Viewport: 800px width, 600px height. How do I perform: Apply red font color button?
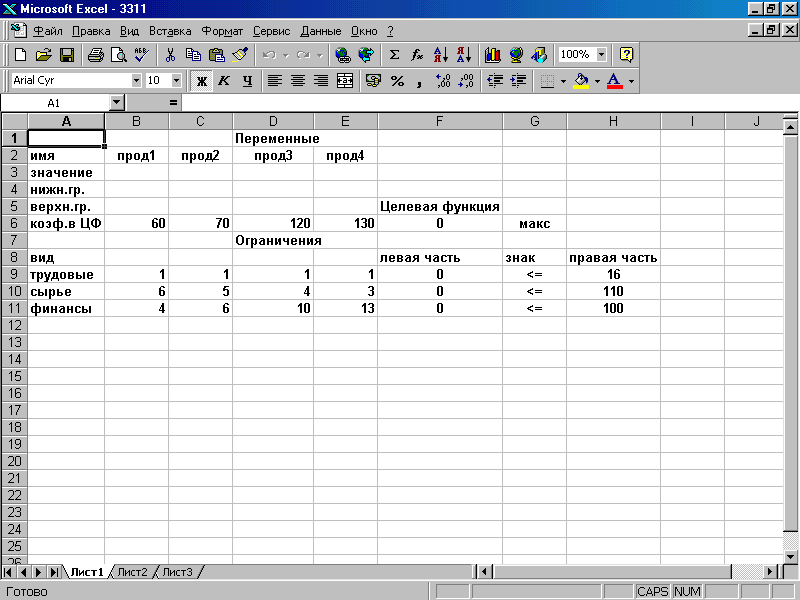tap(615, 81)
